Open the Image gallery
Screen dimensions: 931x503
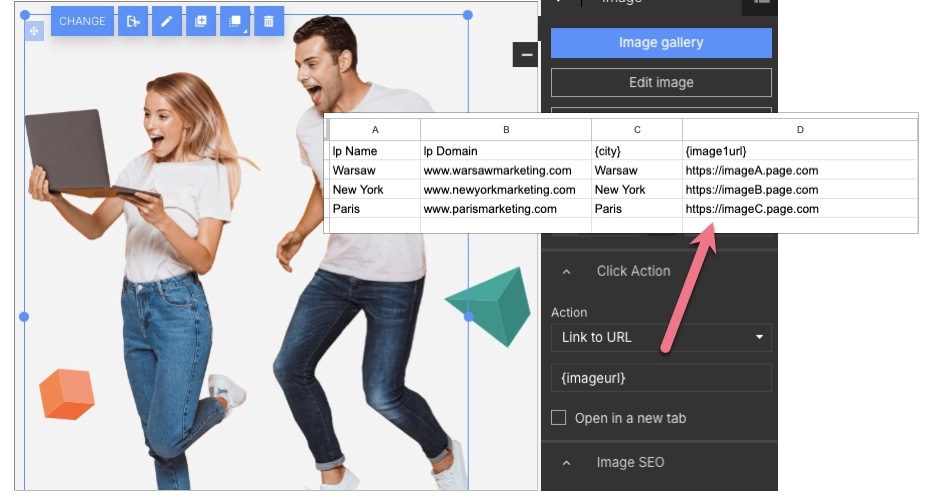[661, 43]
